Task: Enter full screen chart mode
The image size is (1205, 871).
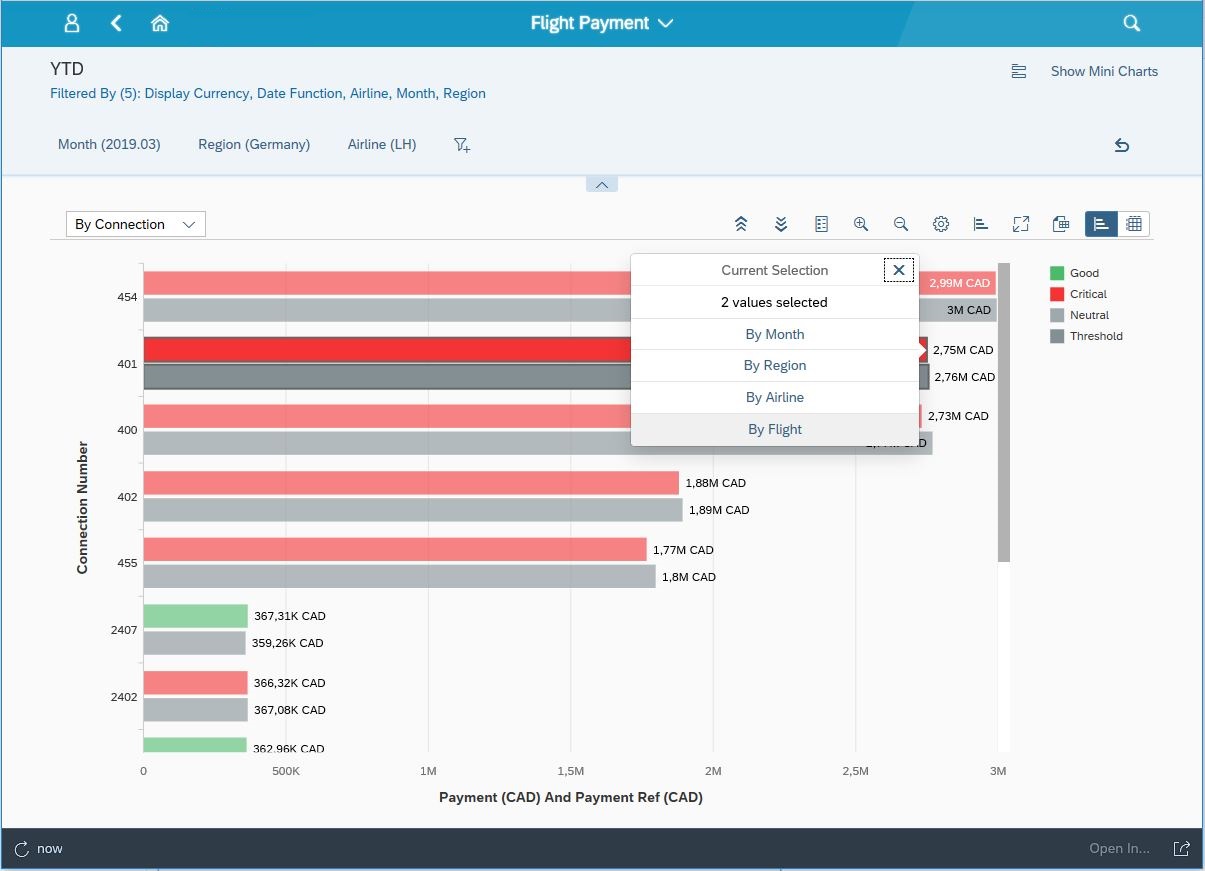Action: click(1021, 223)
